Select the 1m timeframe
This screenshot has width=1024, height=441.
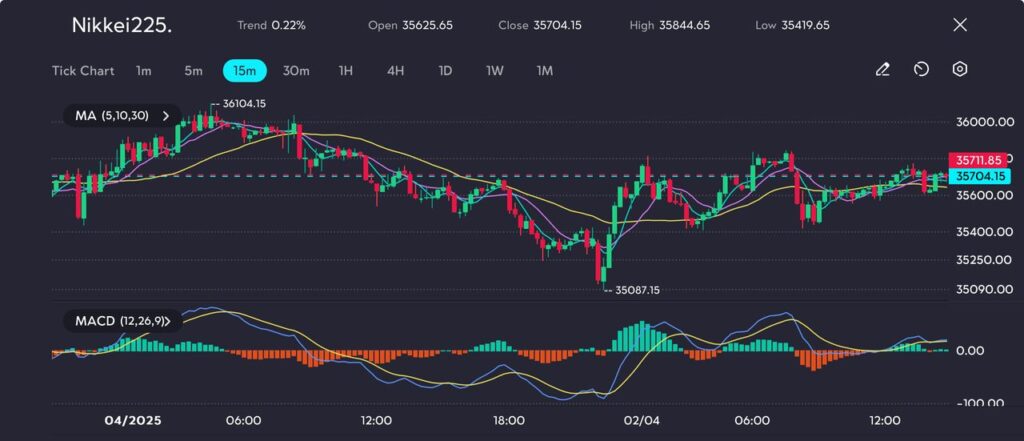[x=144, y=71]
